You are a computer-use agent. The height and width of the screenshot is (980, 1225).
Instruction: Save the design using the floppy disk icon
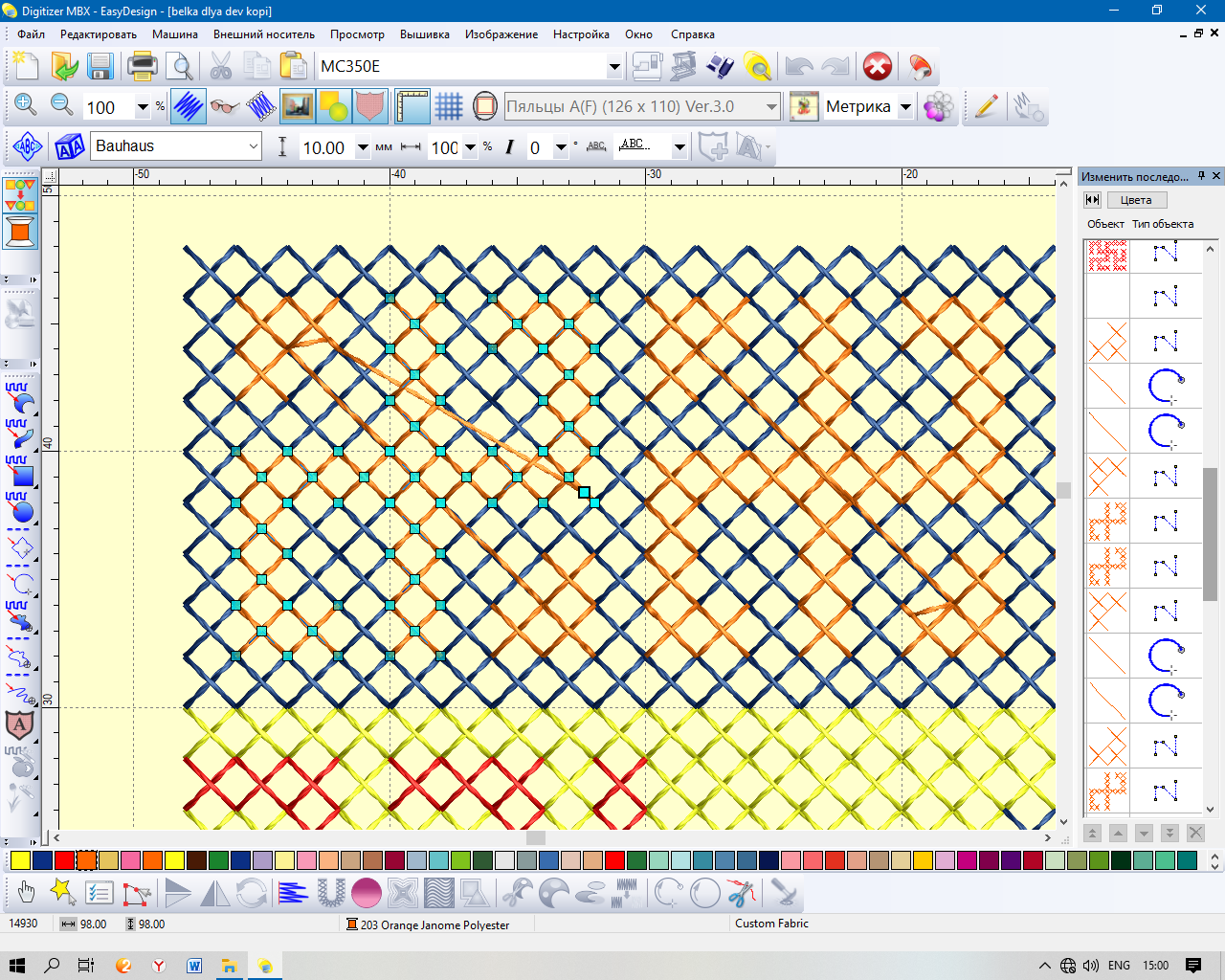100,66
